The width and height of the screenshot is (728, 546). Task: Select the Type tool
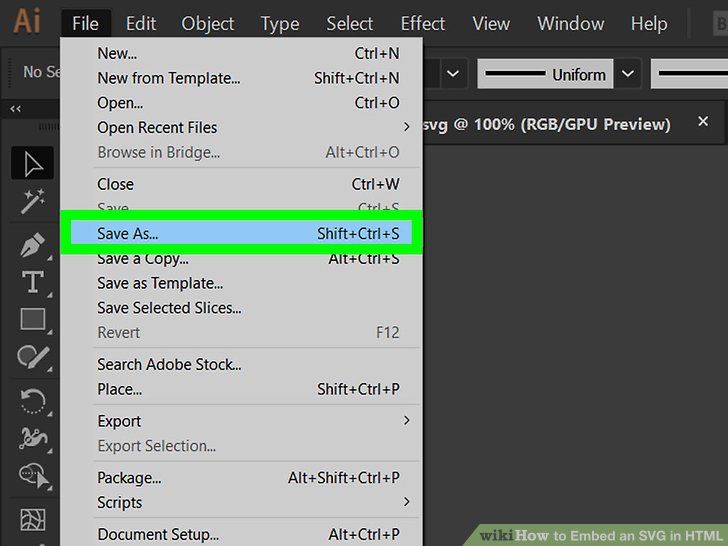coord(32,282)
